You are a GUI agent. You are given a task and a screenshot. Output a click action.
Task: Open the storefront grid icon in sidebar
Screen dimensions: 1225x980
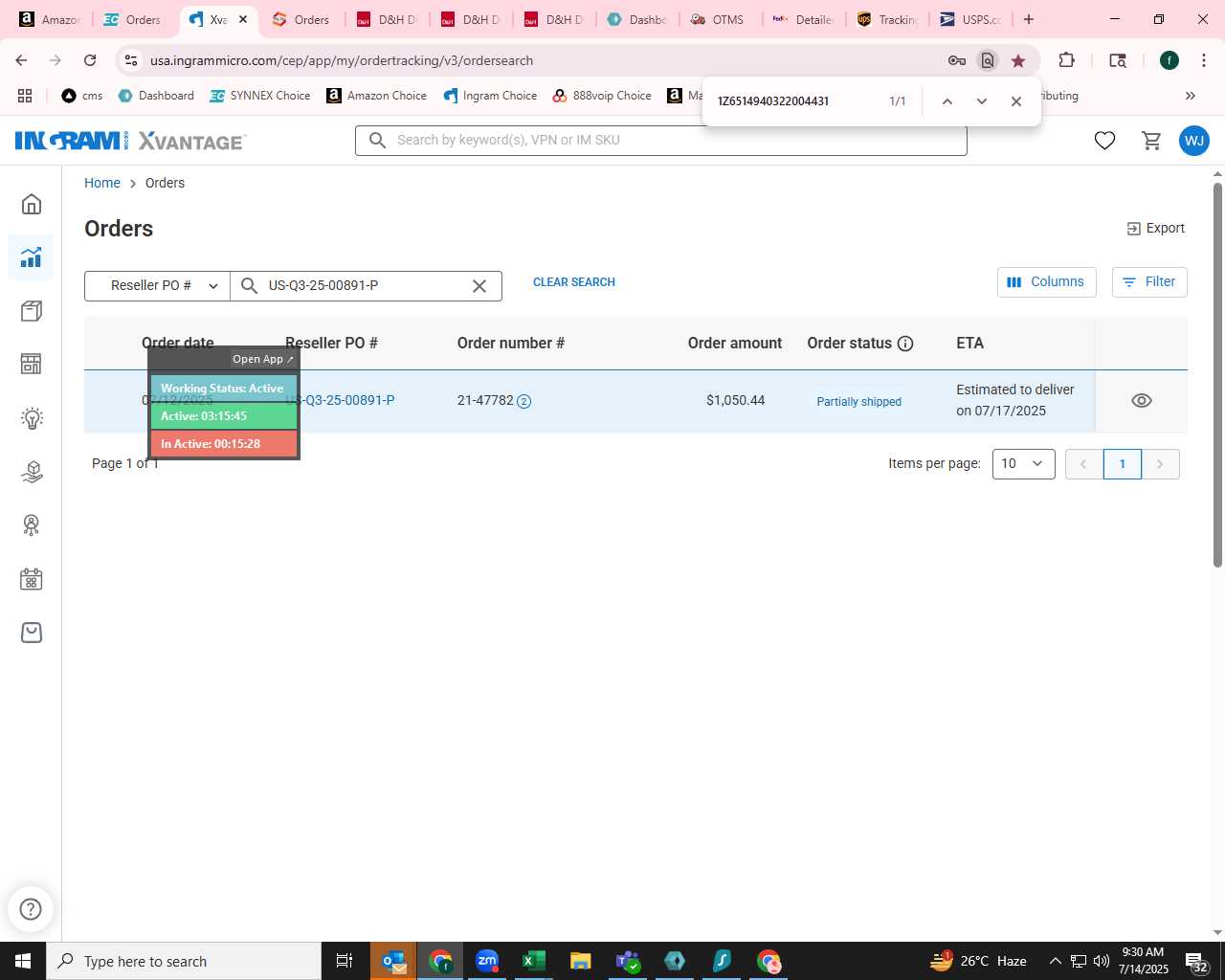tap(32, 365)
